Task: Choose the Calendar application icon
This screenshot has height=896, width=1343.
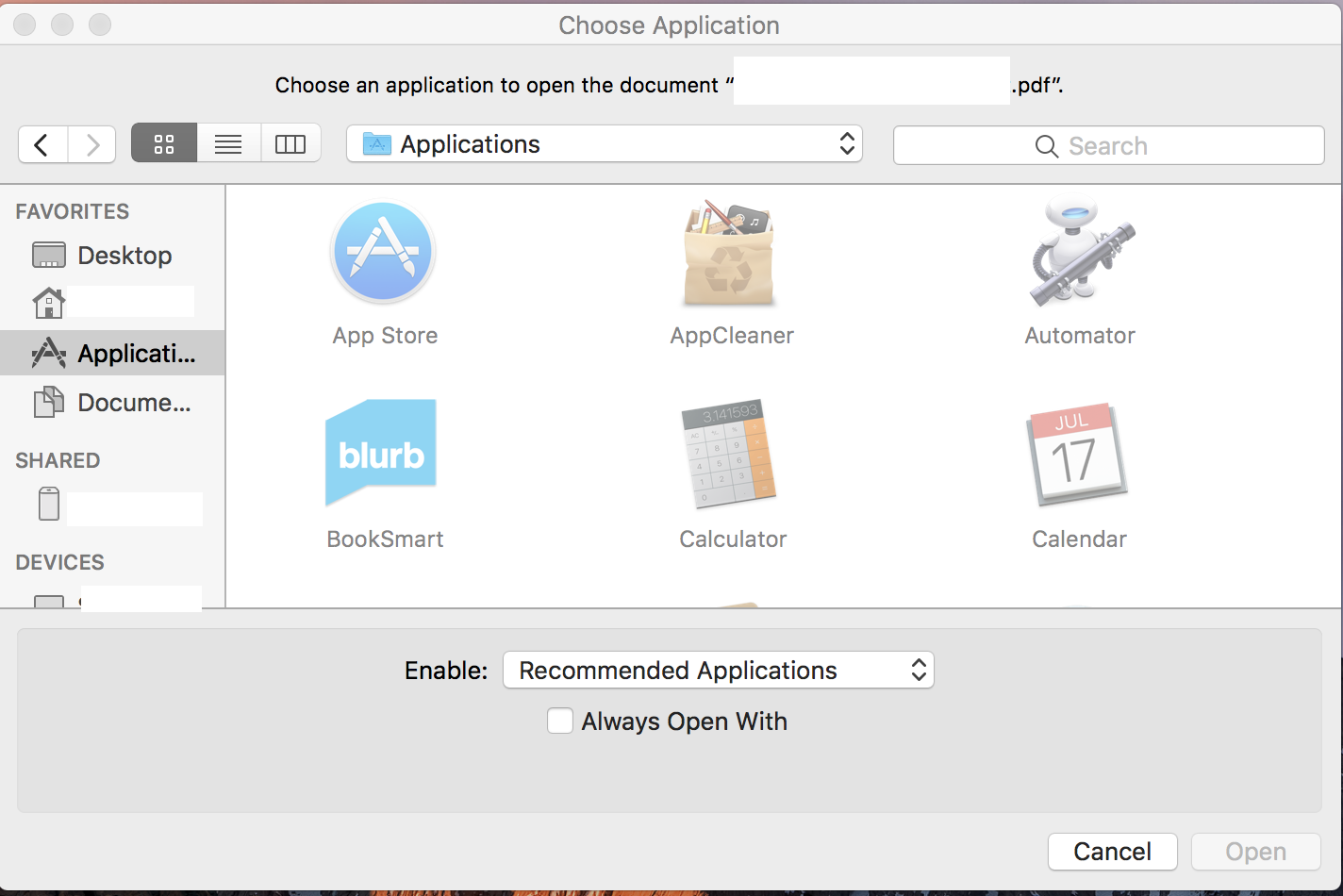Action: 1076,456
